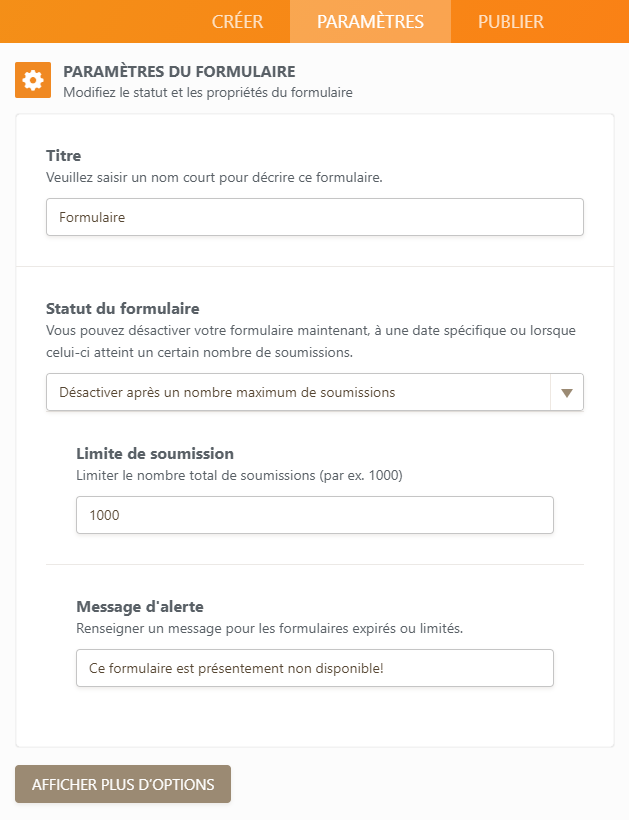The image size is (629, 820).
Task: Click the description starting "Vous pouvez désactiver"
Action: (x=310, y=330)
